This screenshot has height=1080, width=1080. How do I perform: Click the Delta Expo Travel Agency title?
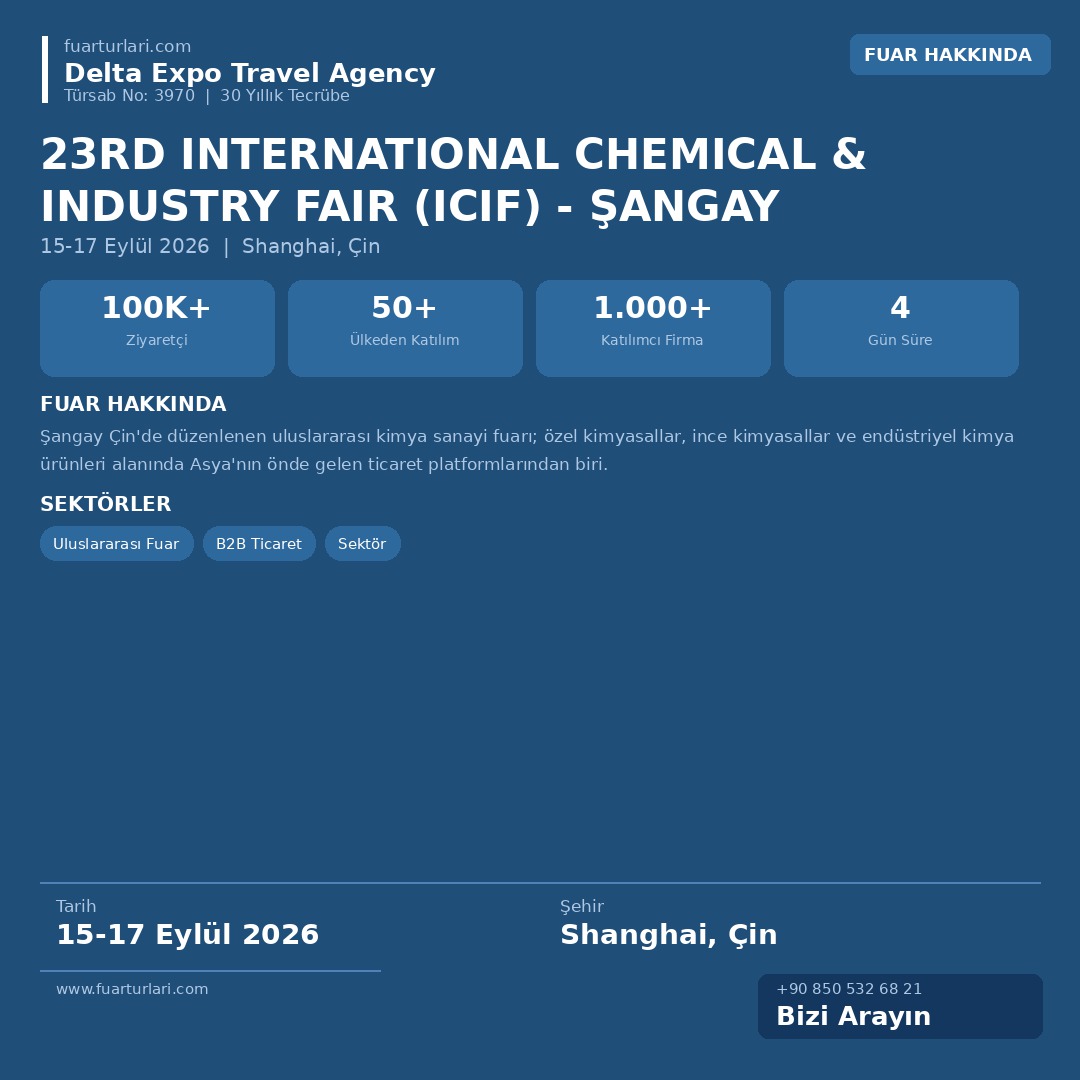(249, 73)
